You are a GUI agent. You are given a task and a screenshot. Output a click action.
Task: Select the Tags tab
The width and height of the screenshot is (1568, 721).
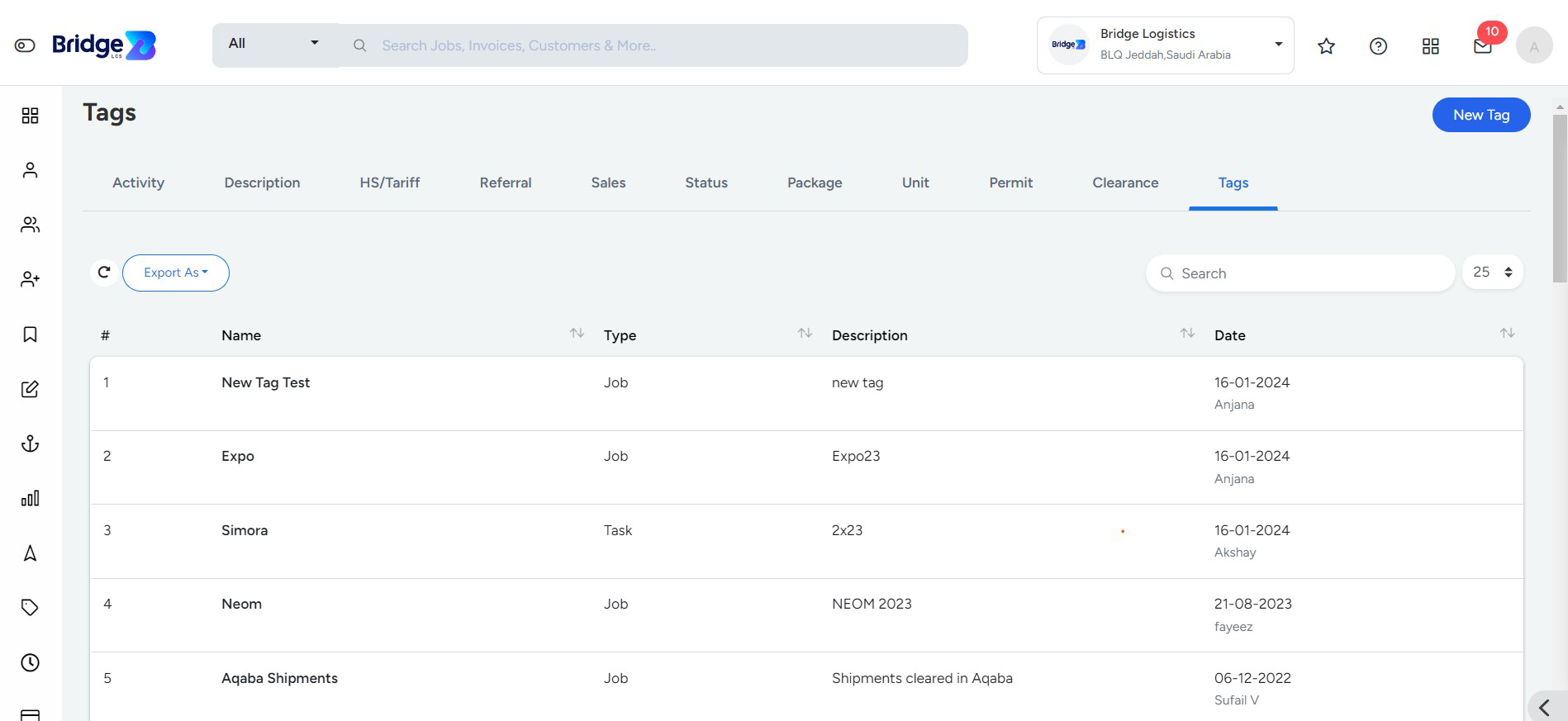(x=1233, y=183)
